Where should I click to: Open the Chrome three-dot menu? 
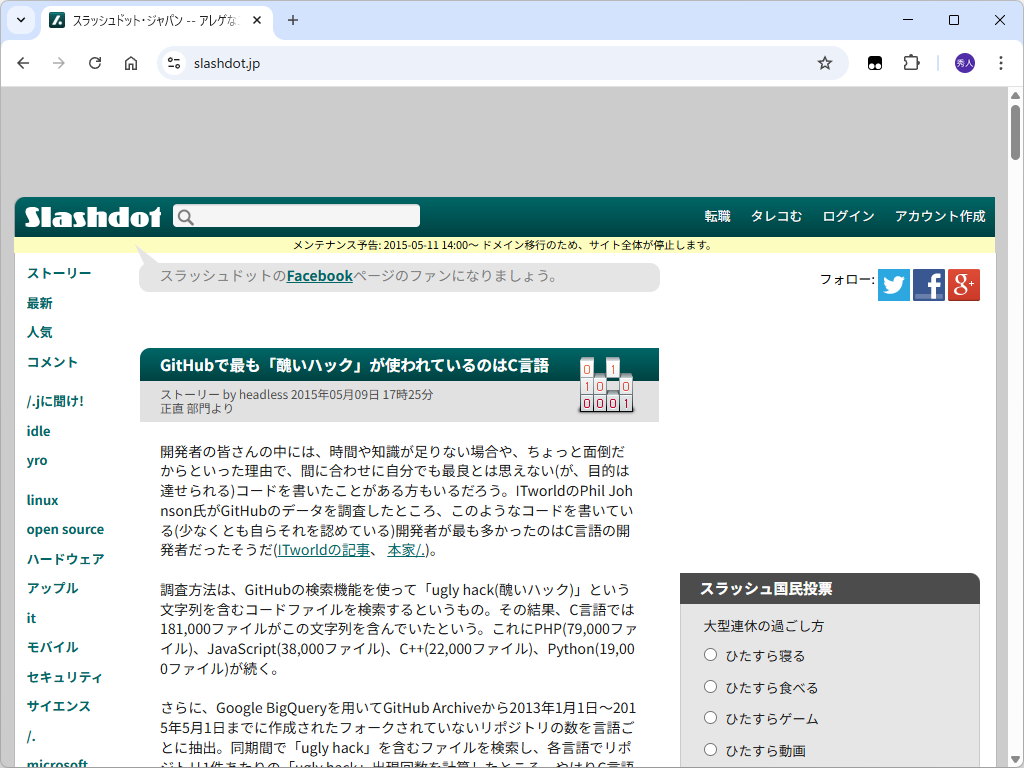click(1001, 62)
